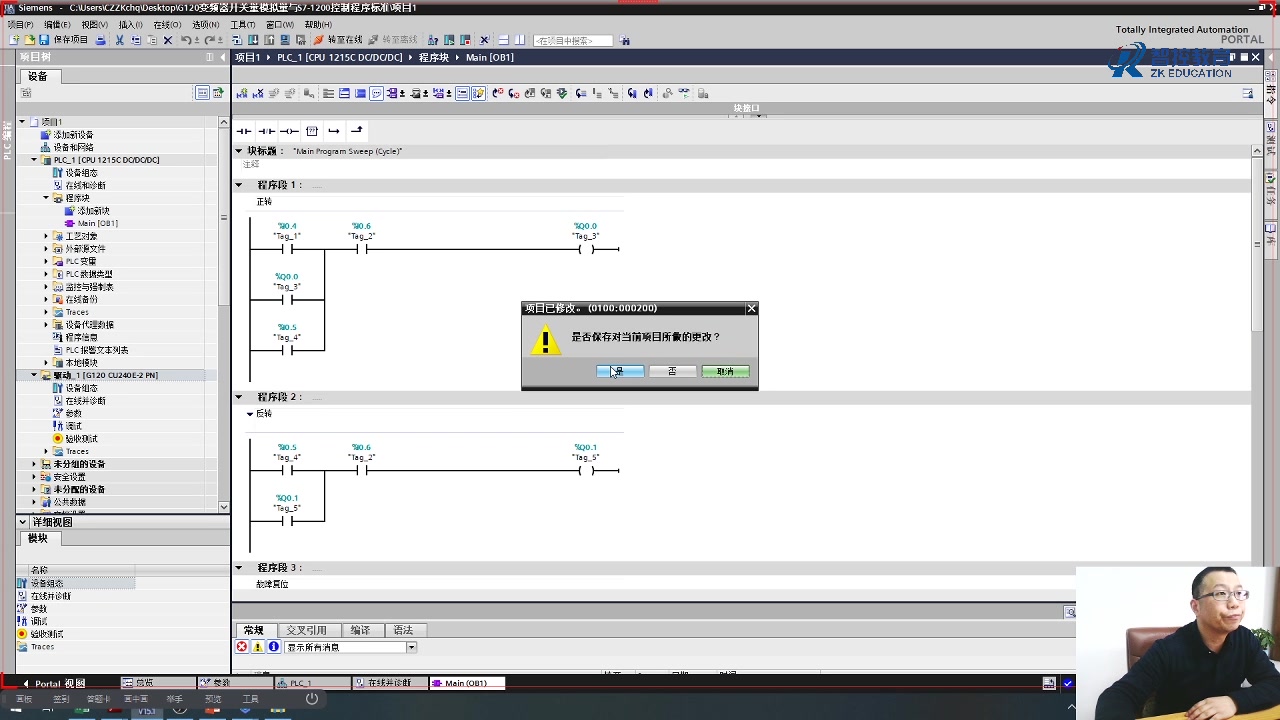This screenshot has height=720, width=1280.
Task: Expand the 未分组的设备 folder
Action: [x=33, y=464]
